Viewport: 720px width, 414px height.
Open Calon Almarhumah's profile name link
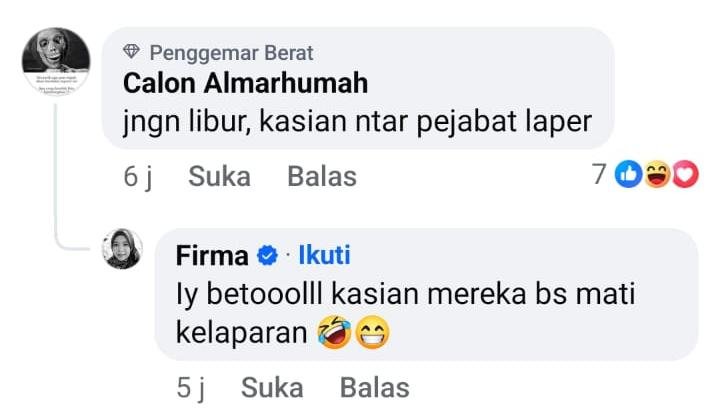click(245, 83)
